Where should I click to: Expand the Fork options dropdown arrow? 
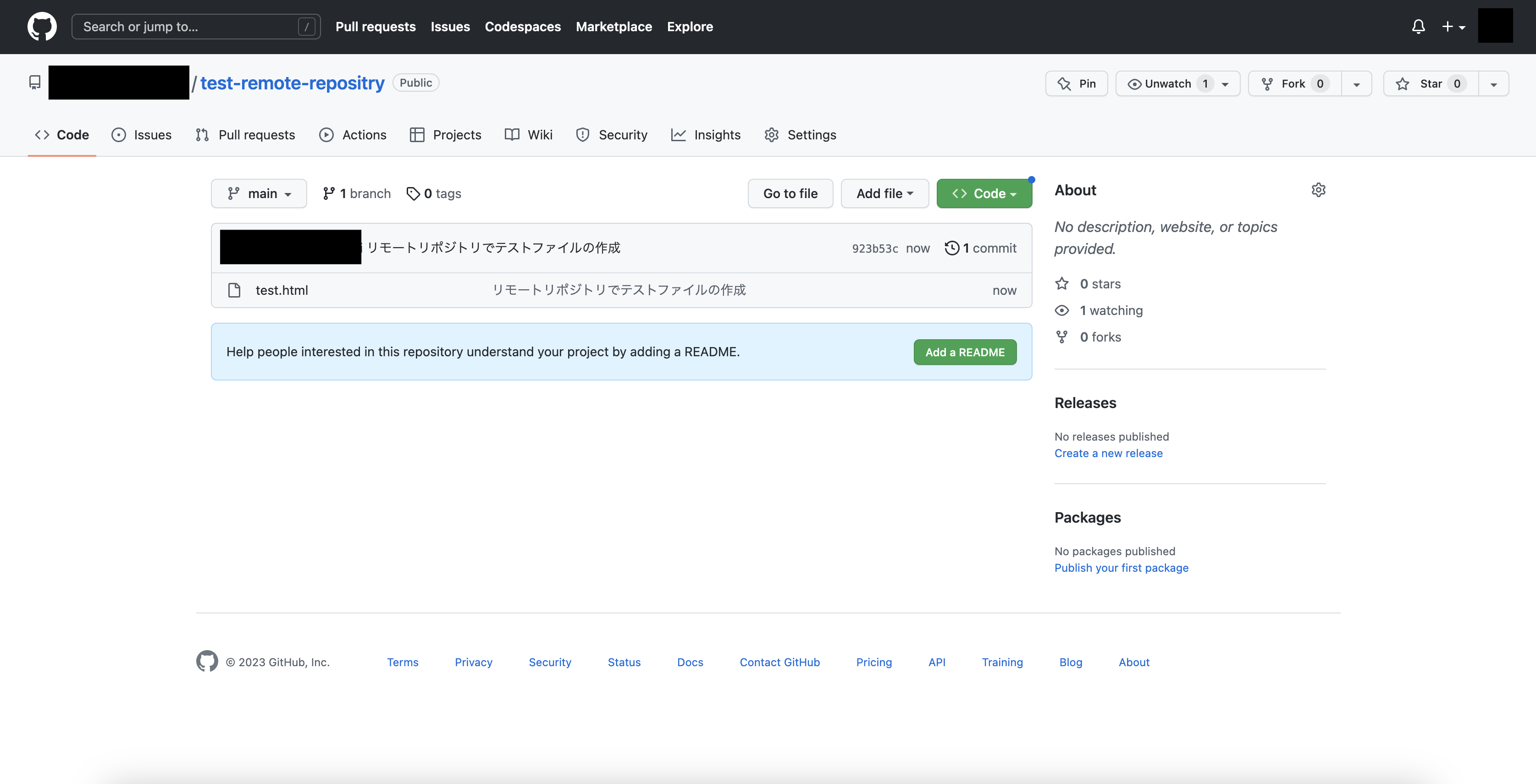point(1357,84)
